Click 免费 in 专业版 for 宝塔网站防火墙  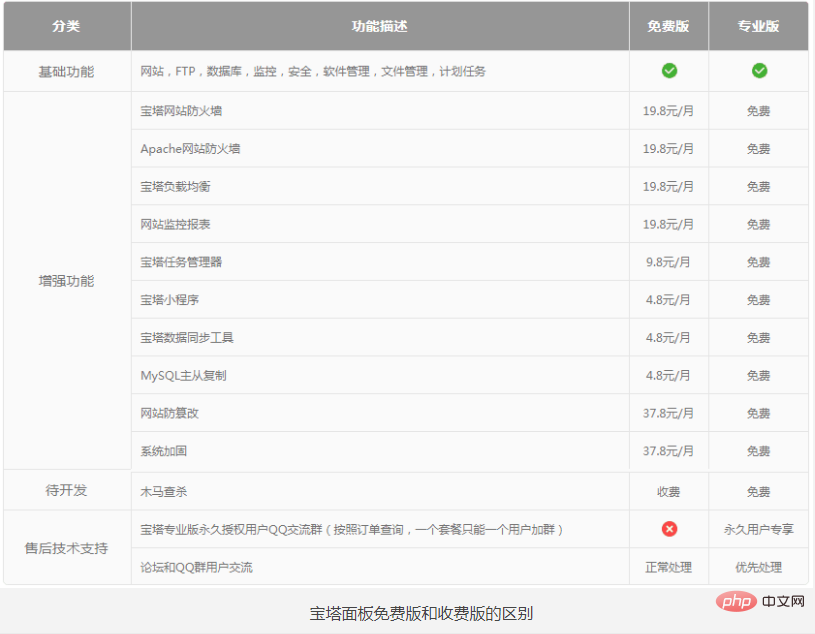pos(758,111)
